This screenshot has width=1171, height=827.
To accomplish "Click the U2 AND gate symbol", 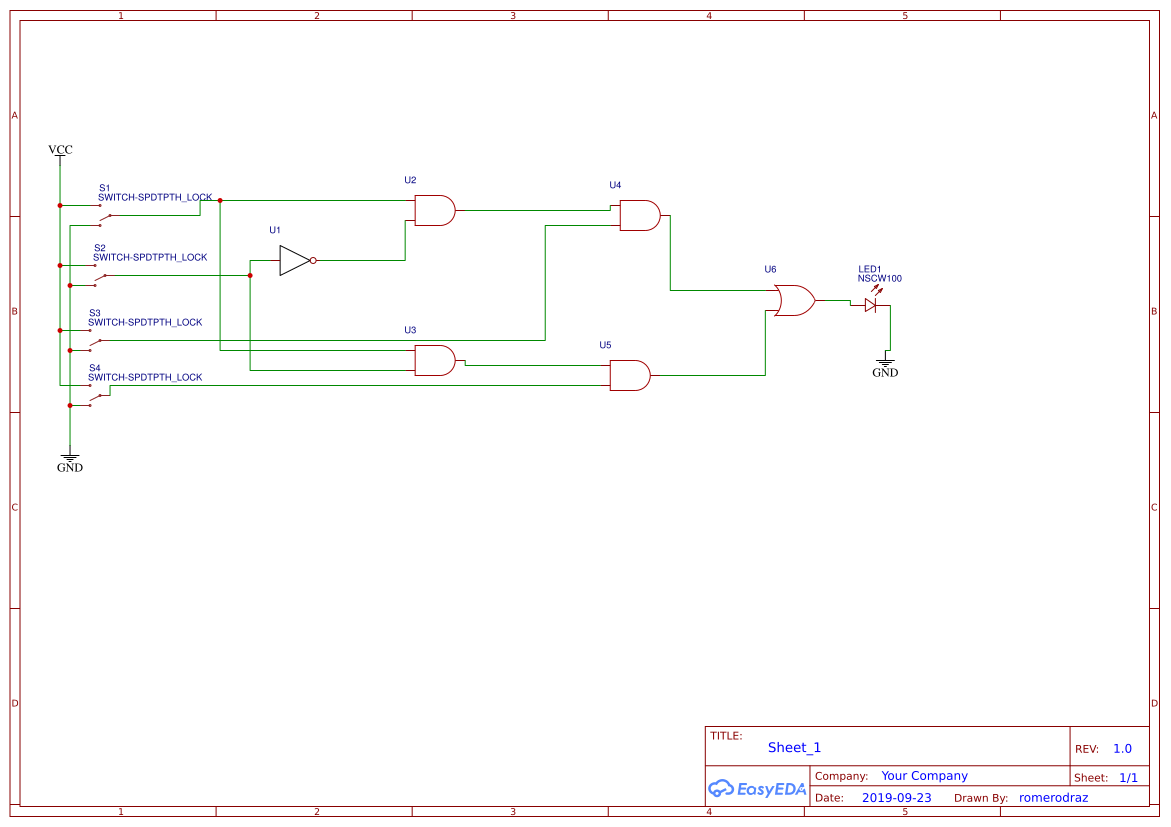I will [x=435, y=210].
